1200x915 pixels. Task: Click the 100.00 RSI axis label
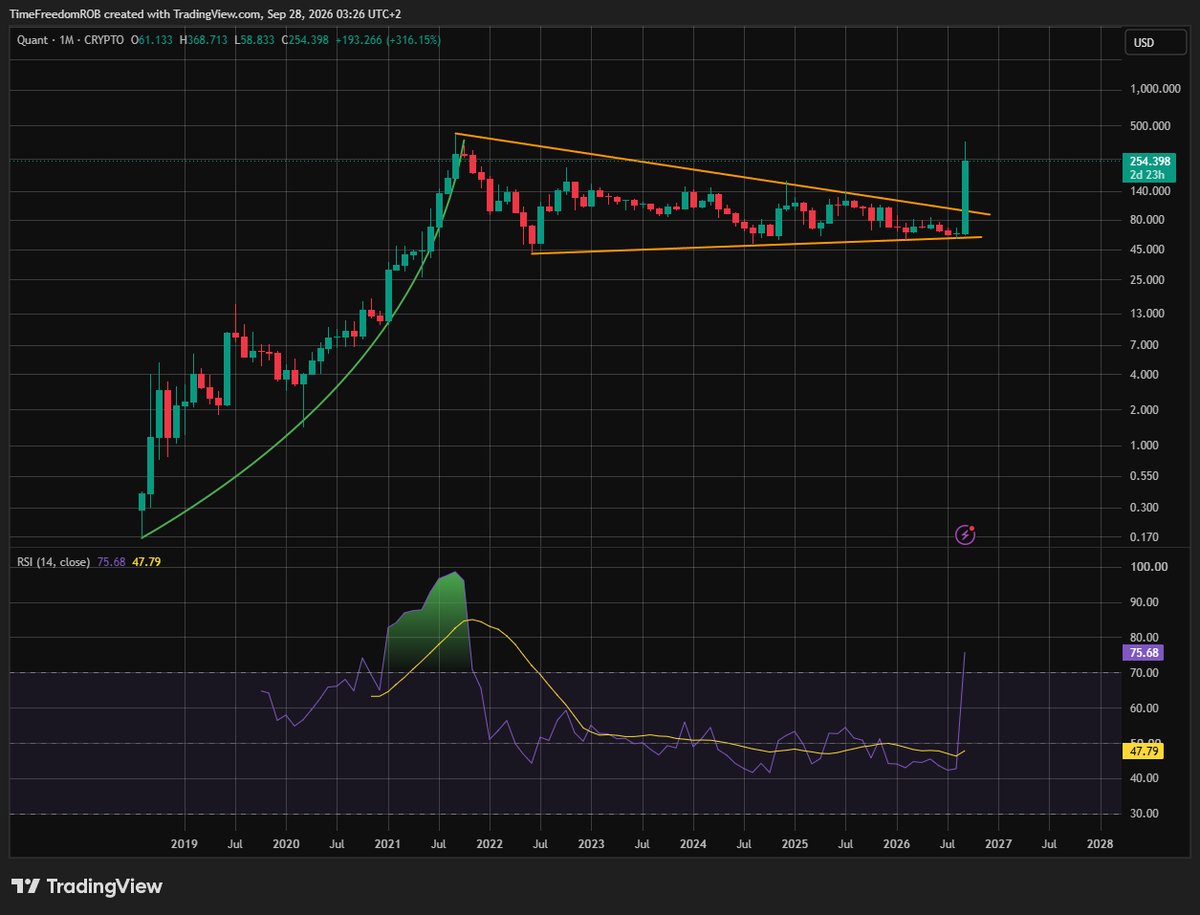pyautogui.click(x=1147, y=567)
